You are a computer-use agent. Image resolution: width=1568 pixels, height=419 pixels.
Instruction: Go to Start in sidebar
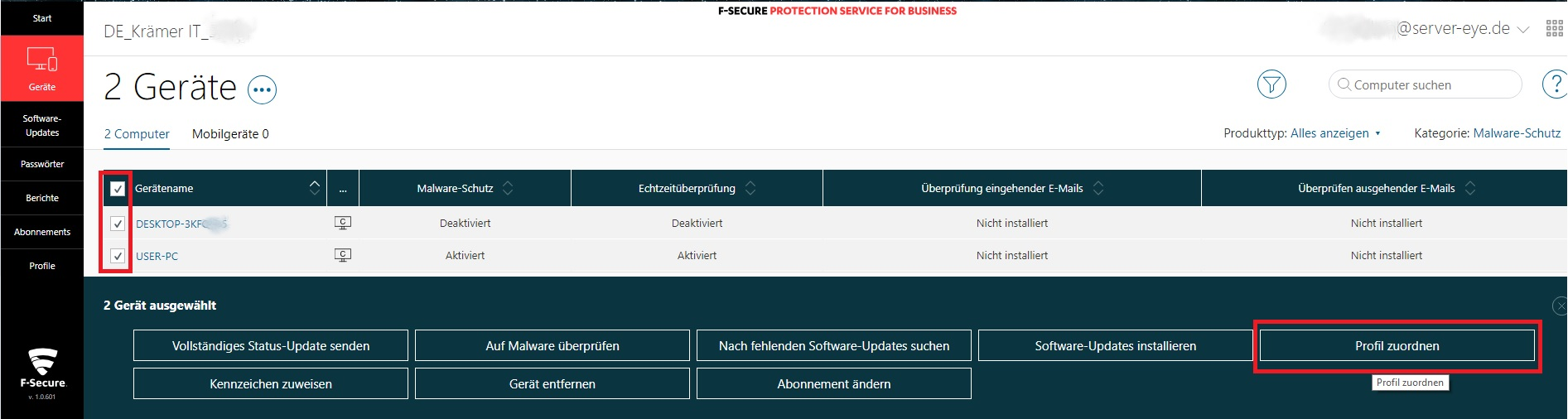click(41, 18)
